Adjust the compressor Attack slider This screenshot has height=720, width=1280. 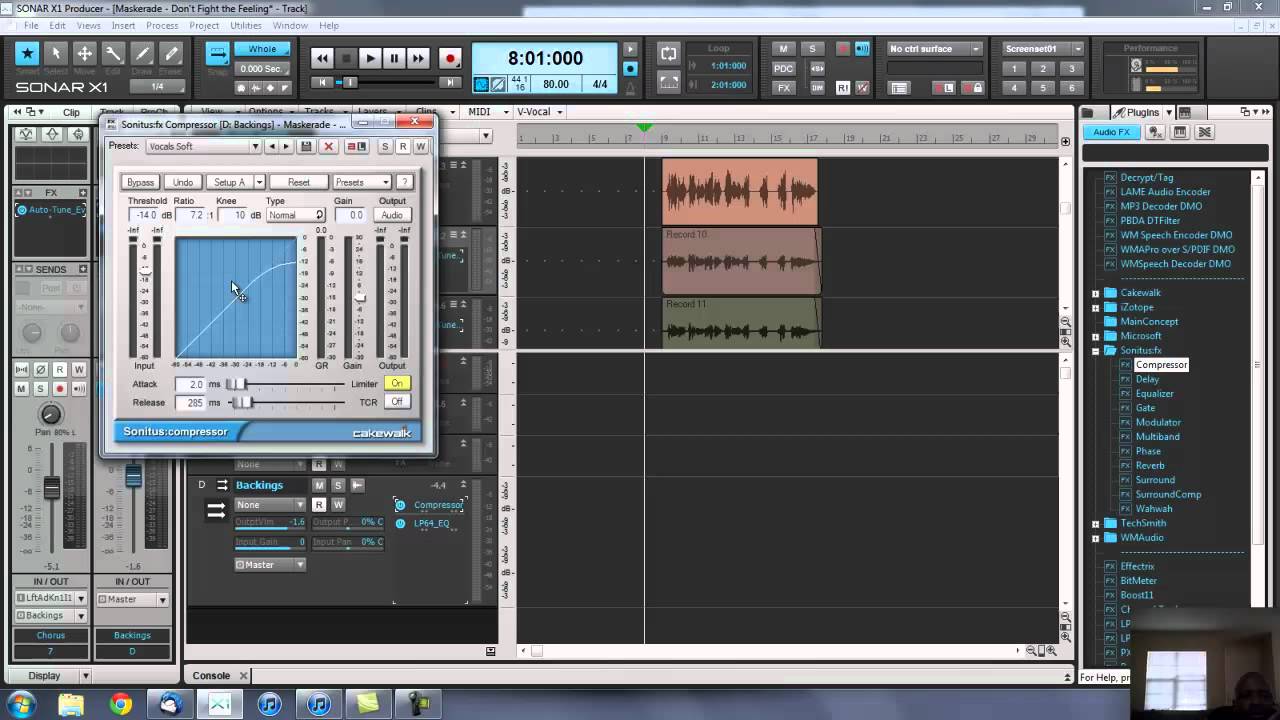[238, 384]
